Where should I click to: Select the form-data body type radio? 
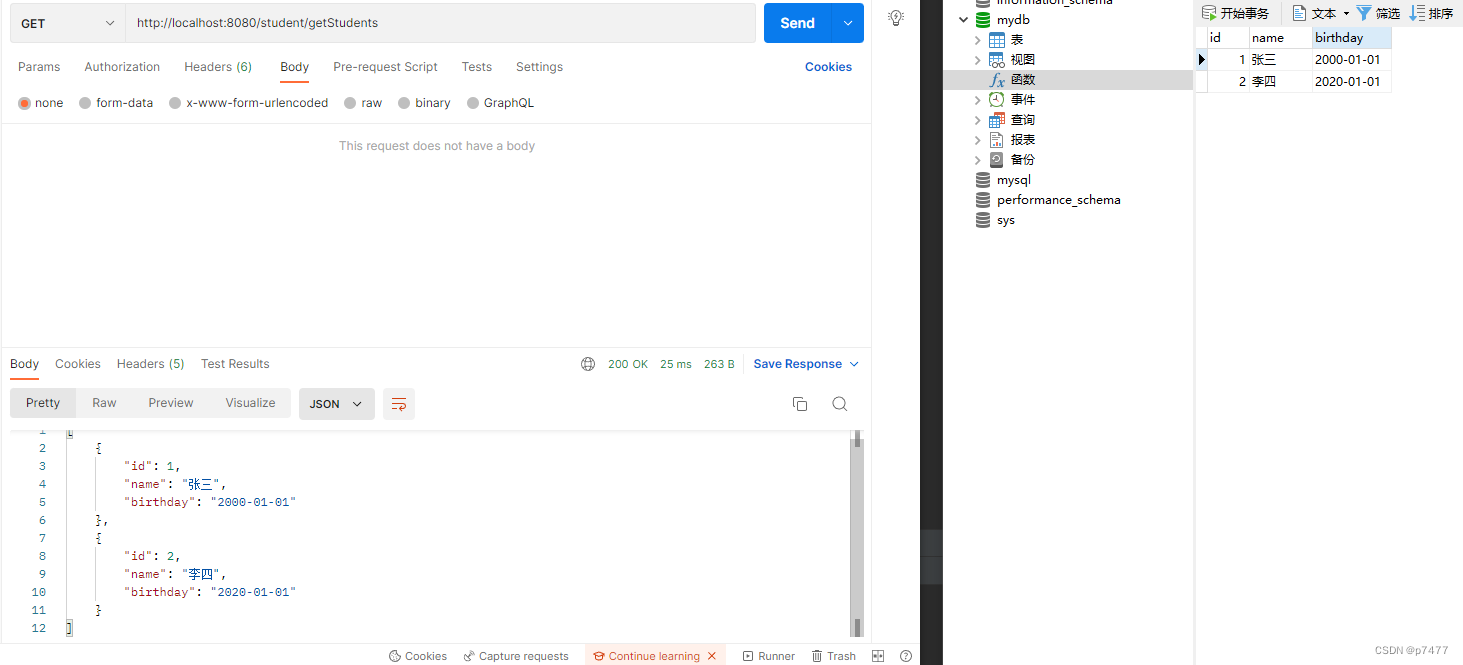pos(85,103)
